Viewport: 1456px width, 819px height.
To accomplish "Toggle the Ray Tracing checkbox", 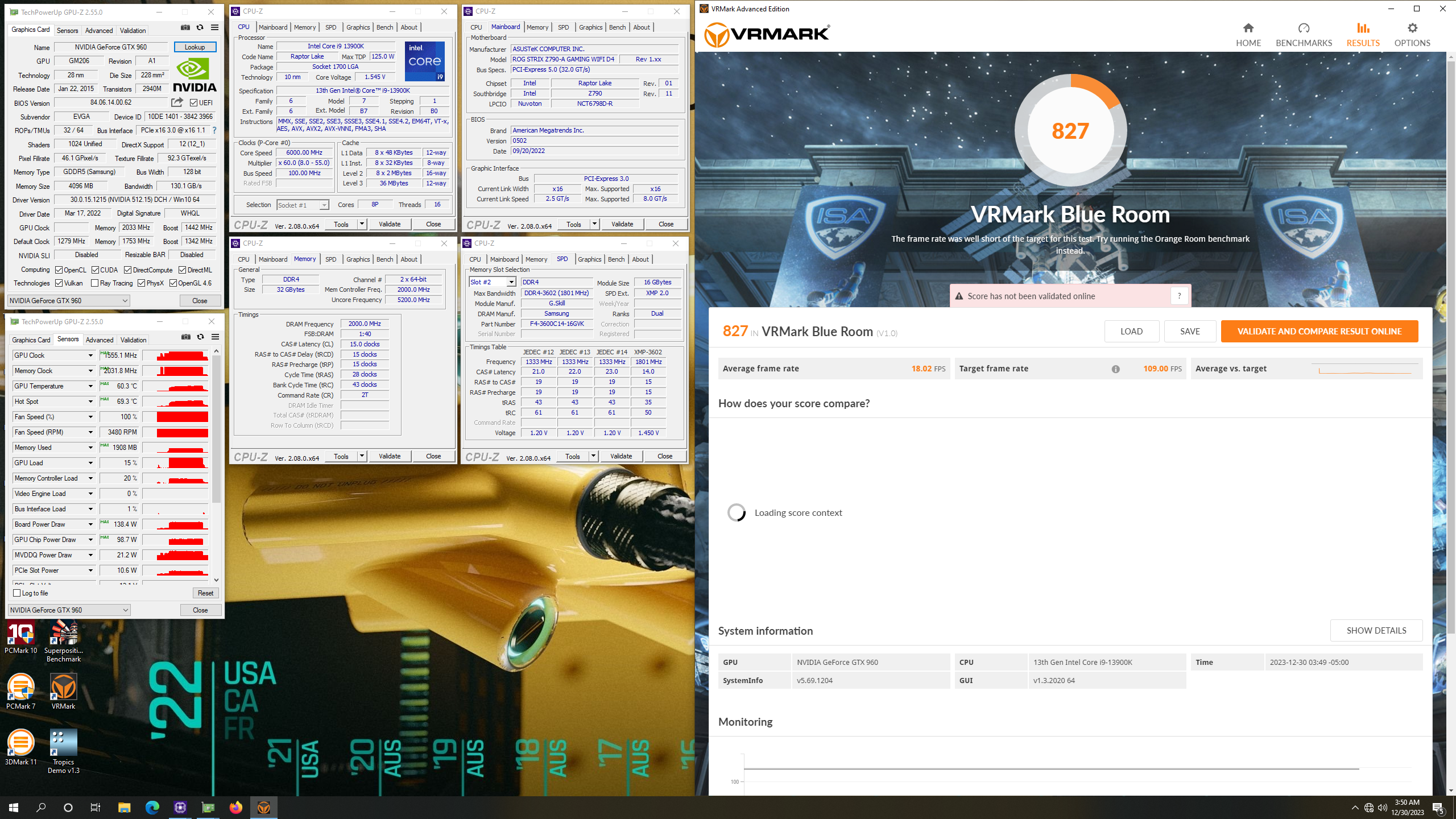I will [95, 283].
